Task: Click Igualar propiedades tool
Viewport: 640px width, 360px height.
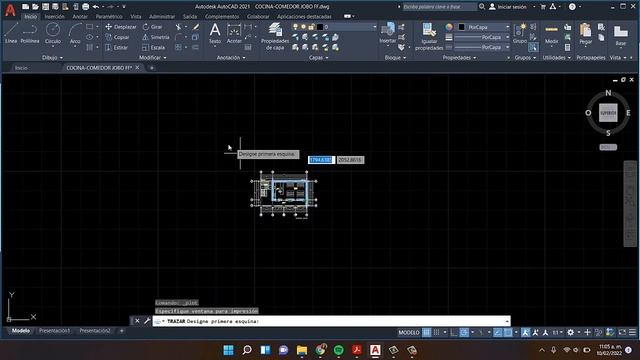Action: click(x=429, y=36)
